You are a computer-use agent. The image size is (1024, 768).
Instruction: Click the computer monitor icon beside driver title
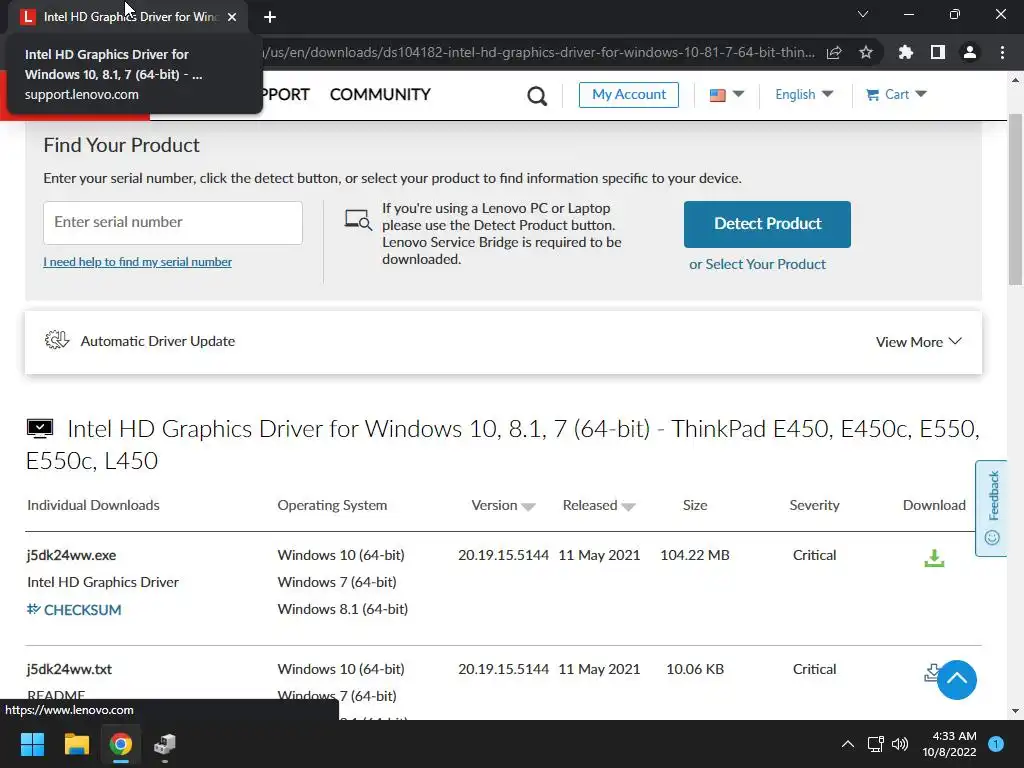coord(40,428)
